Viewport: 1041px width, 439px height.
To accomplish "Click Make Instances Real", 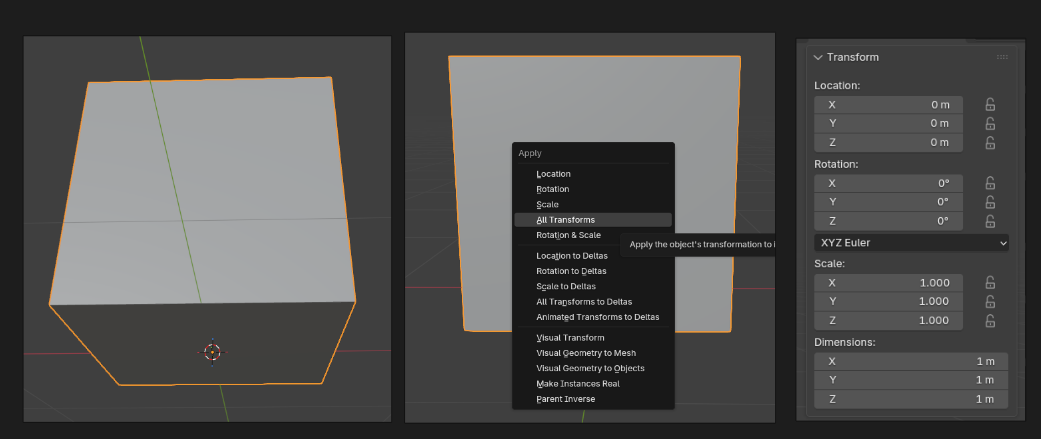I will 577,384.
